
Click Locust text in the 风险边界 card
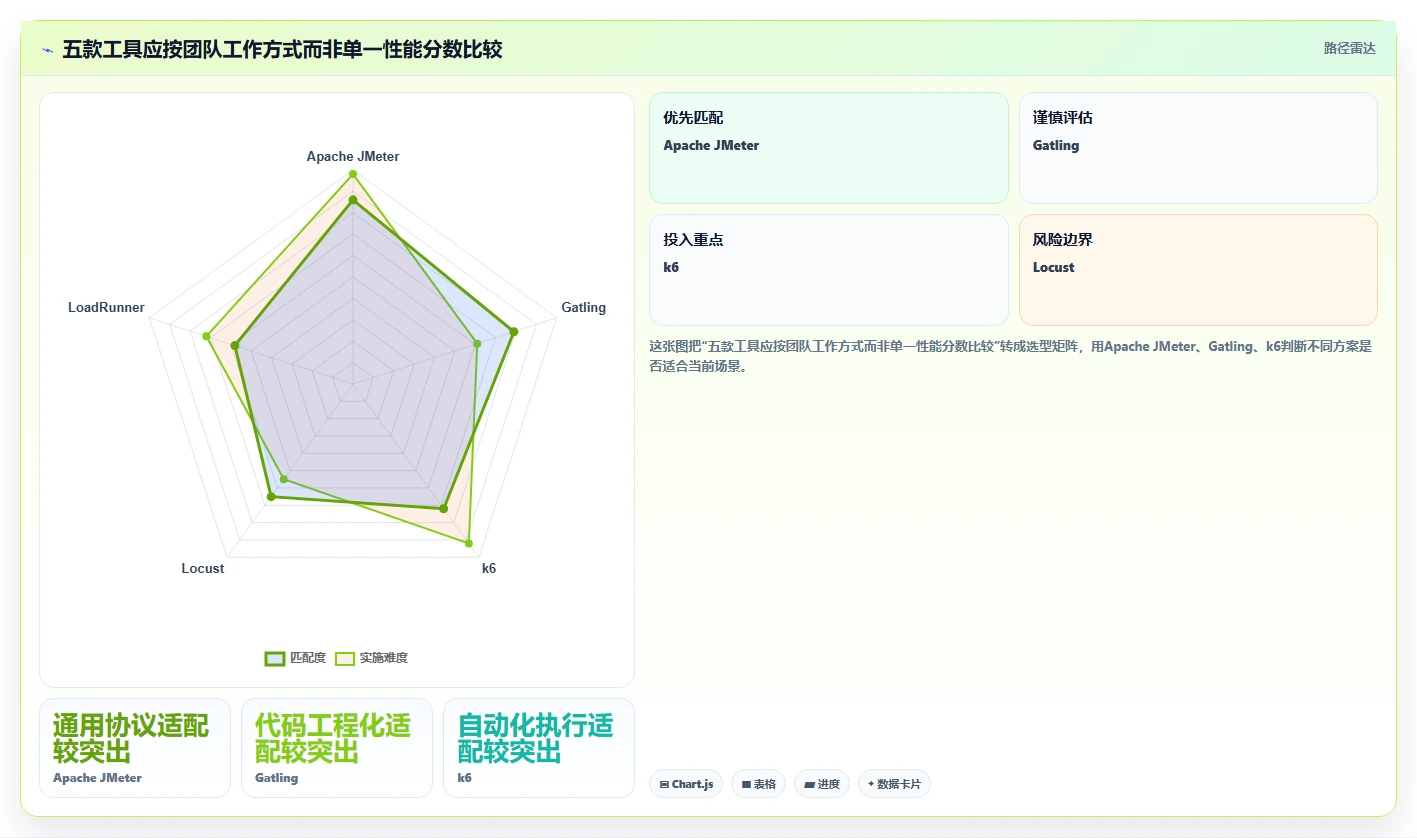(x=1054, y=268)
